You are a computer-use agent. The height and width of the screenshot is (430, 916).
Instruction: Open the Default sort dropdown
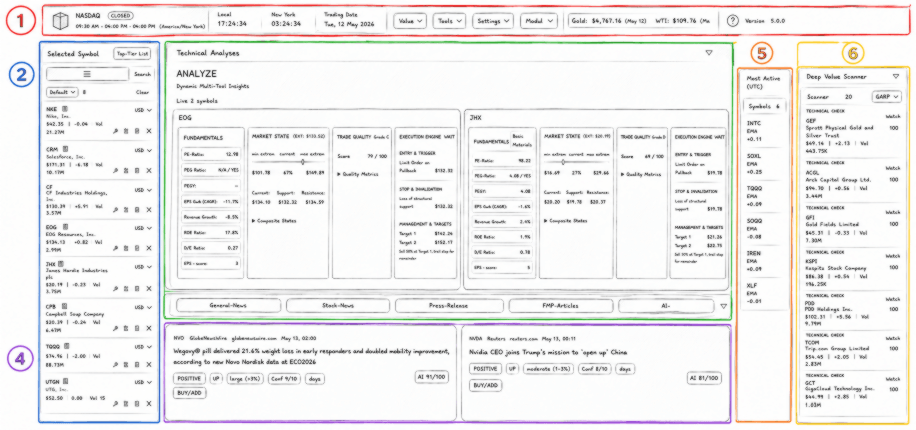tap(62, 92)
